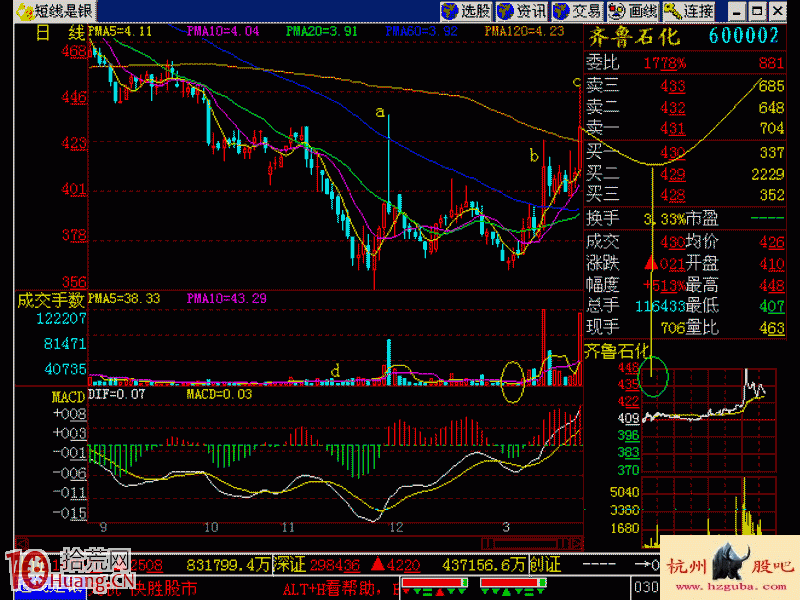Image resolution: width=800 pixels, height=600 pixels.
Task: Click the PMA20=3.91 indicator value
Action: pyautogui.click(x=321, y=31)
